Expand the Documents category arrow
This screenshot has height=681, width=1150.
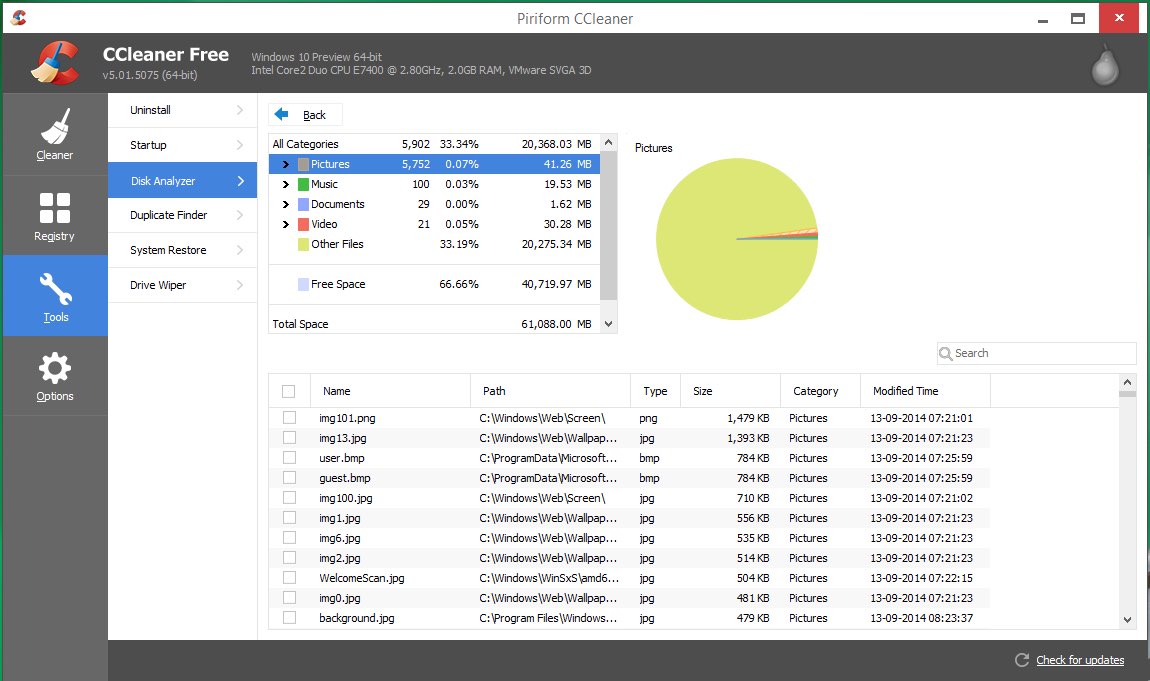(286, 204)
